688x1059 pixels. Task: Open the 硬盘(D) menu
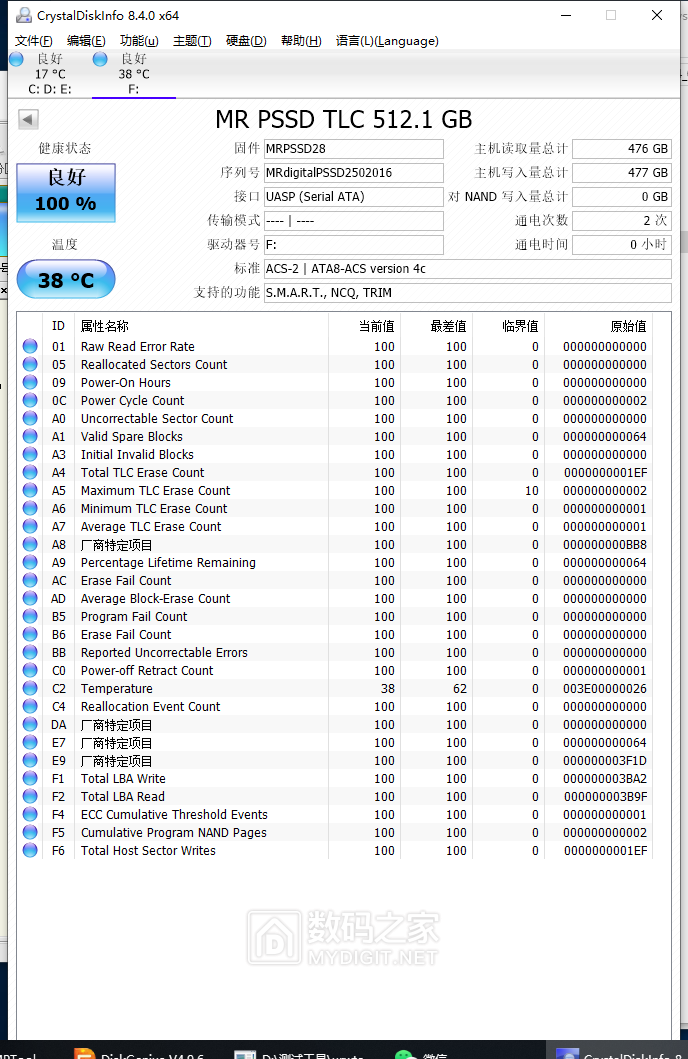246,41
